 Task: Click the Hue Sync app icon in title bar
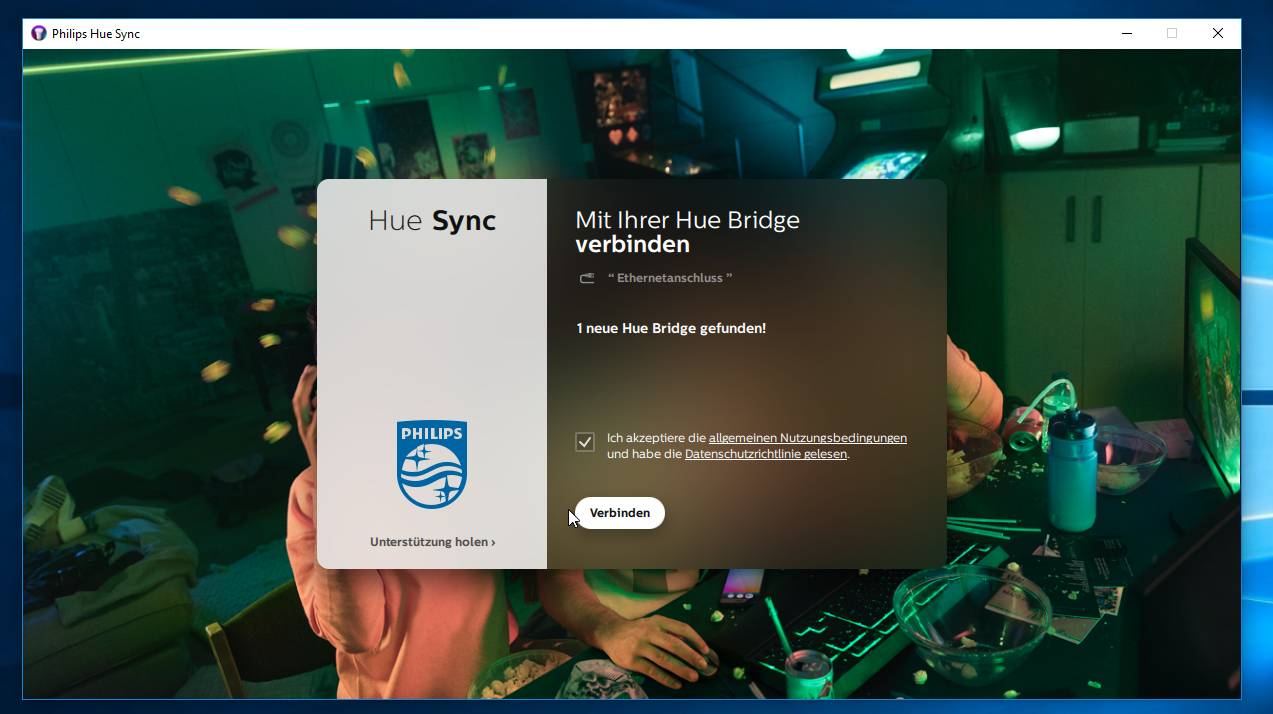[39, 33]
